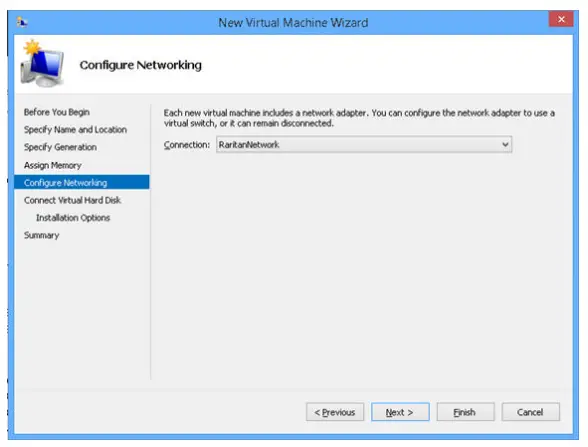Go to Installation Options sub-step
The image size is (588, 447).
tap(73, 218)
